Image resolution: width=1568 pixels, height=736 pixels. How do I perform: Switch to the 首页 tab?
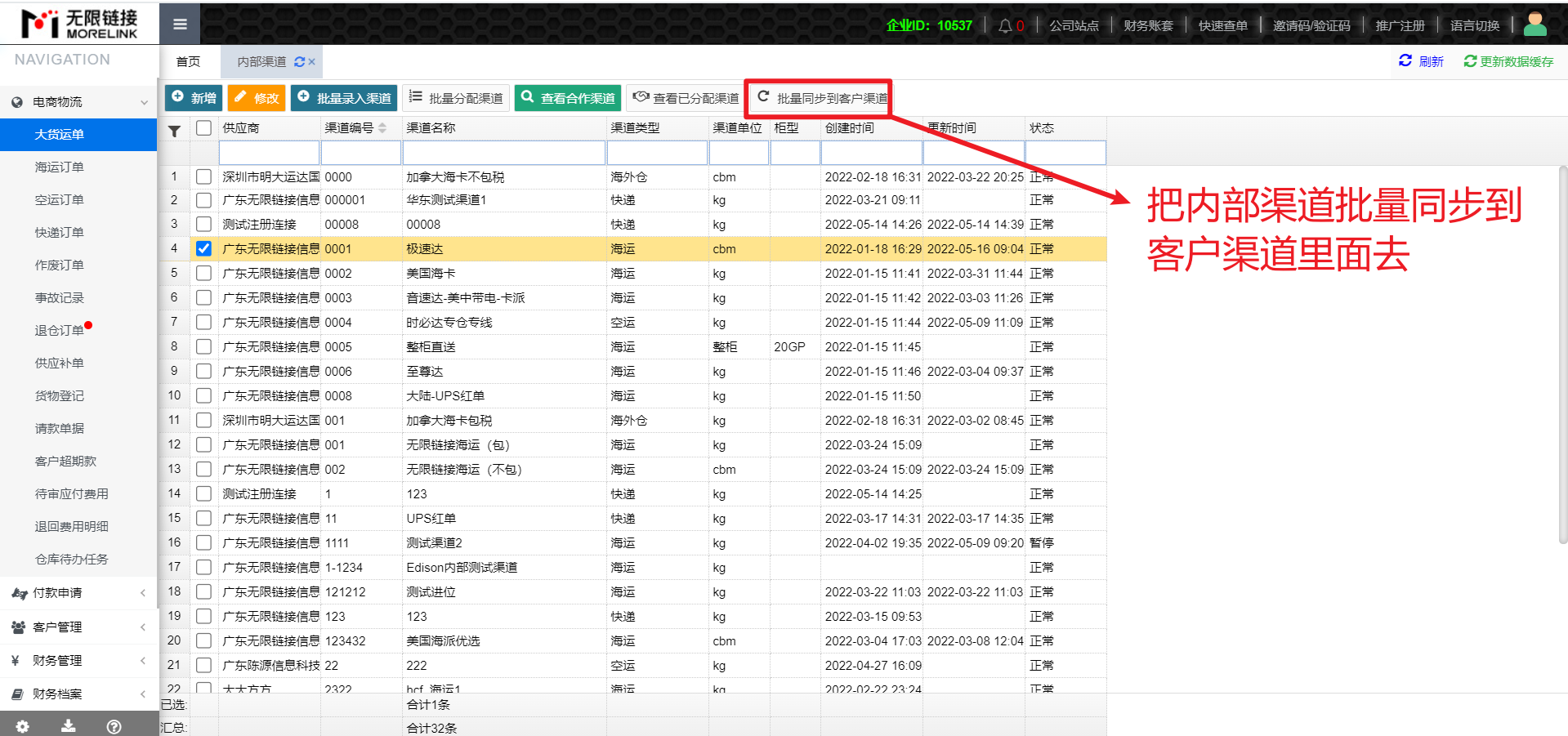[x=188, y=62]
